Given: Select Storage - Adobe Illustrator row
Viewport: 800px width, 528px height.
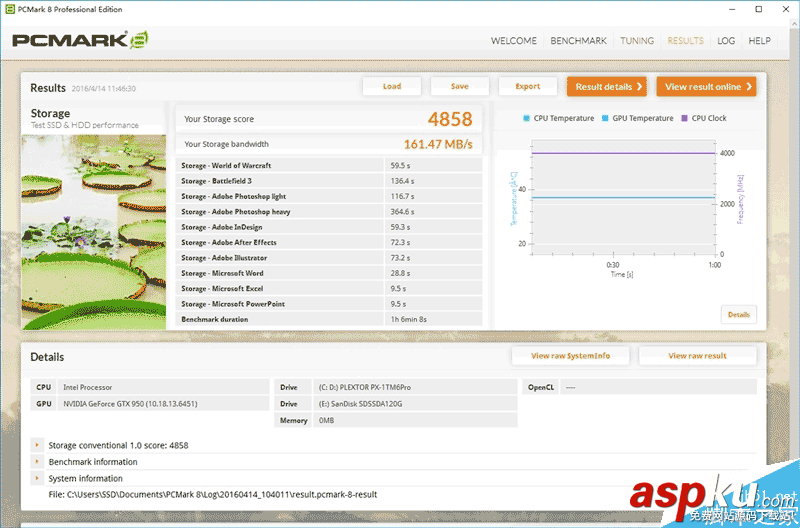Looking at the screenshot, I should pyautogui.click(x=329, y=258).
